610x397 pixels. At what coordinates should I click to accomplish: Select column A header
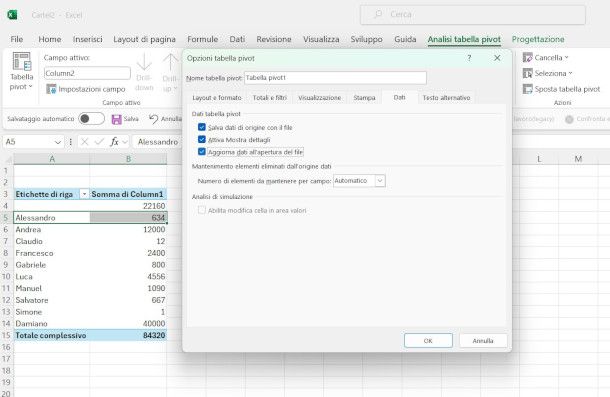[x=52, y=159]
